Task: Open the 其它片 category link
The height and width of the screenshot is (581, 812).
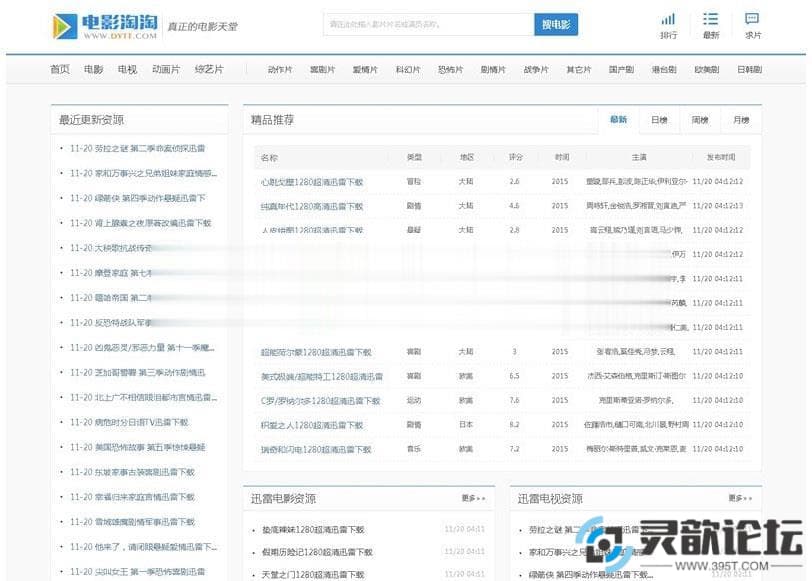Action: [x=578, y=69]
